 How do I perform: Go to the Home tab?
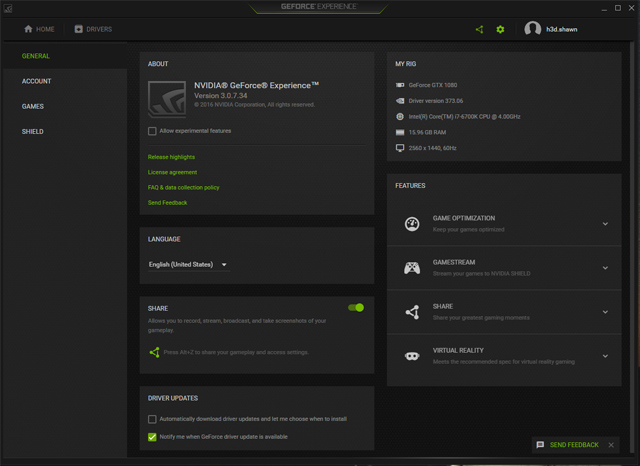(39, 29)
